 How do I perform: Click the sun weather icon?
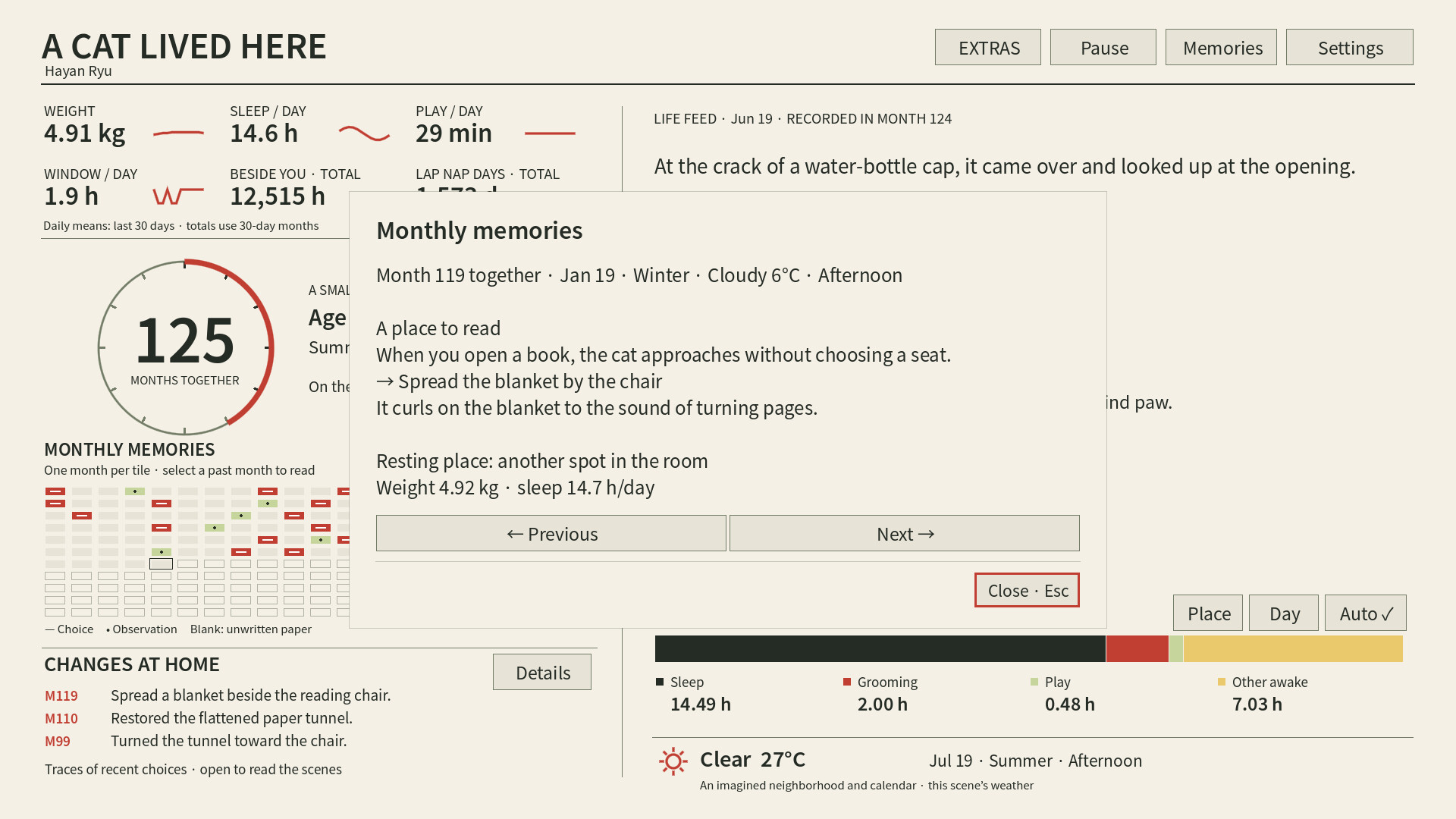pos(673,761)
